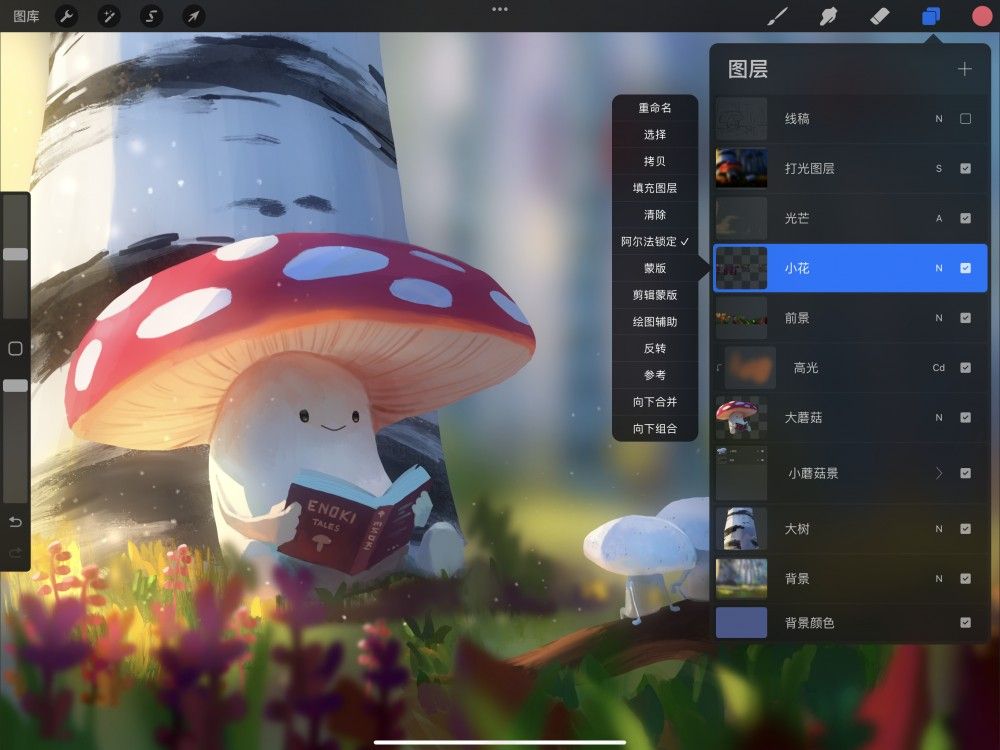Screen dimensions: 1000x750
Task: Select 剪辑蒙版 in the context menu
Action: point(654,295)
